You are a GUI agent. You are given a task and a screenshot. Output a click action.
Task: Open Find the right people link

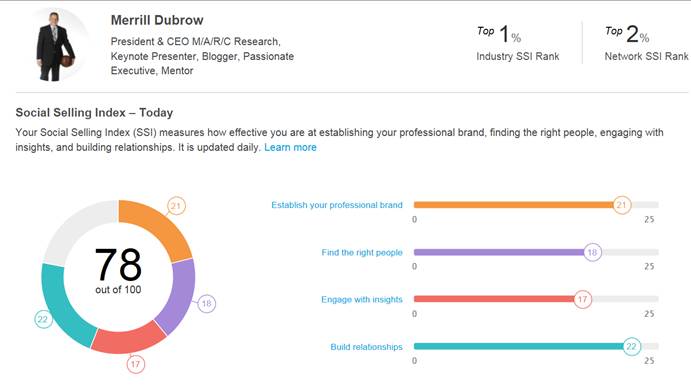(362, 253)
